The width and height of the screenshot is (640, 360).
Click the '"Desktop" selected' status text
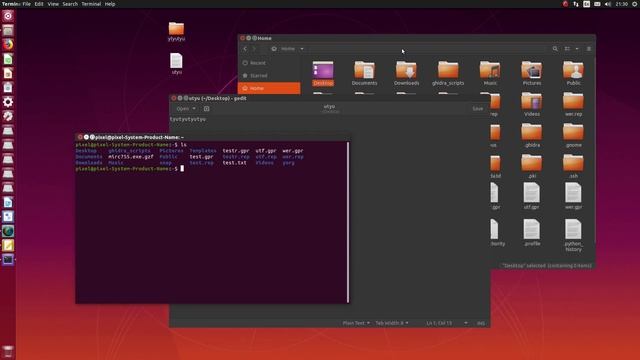pos(547,266)
